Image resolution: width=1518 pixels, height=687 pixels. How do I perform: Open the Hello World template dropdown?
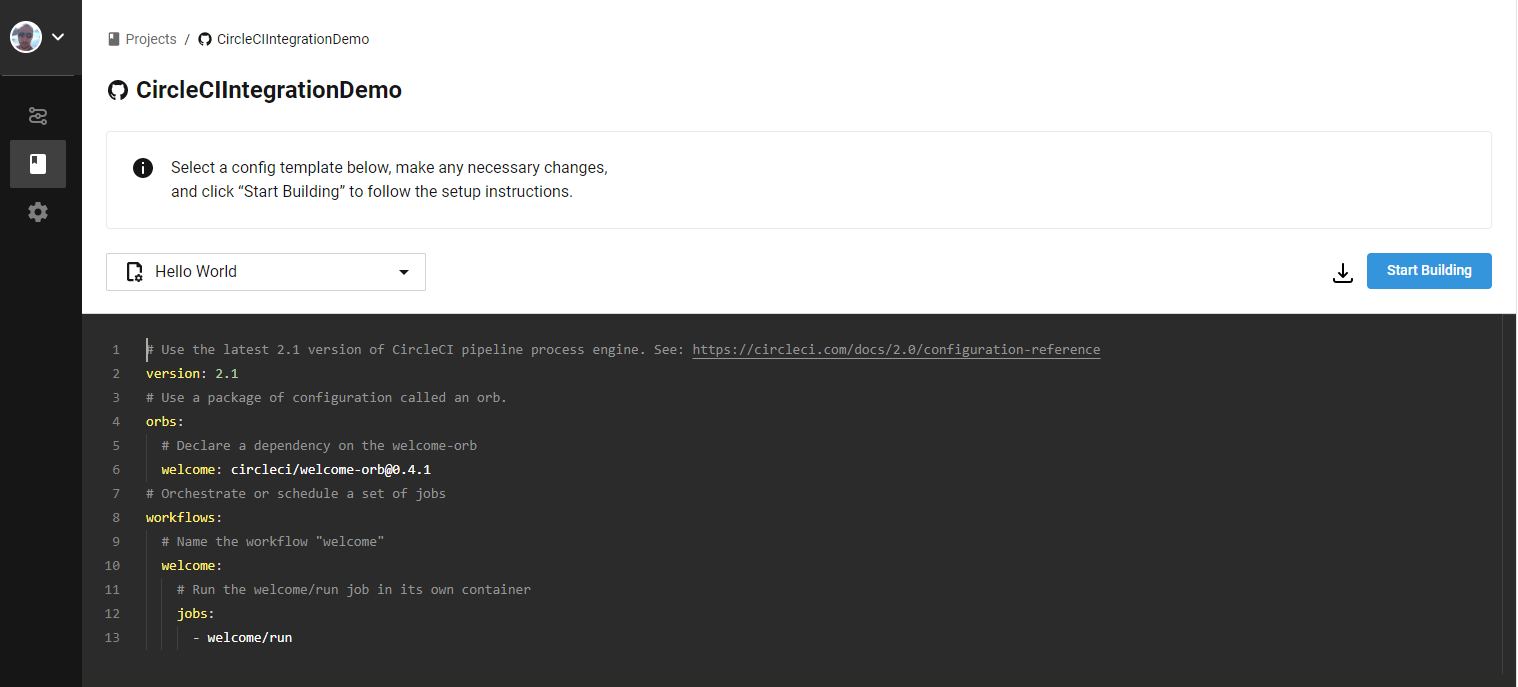tap(265, 271)
